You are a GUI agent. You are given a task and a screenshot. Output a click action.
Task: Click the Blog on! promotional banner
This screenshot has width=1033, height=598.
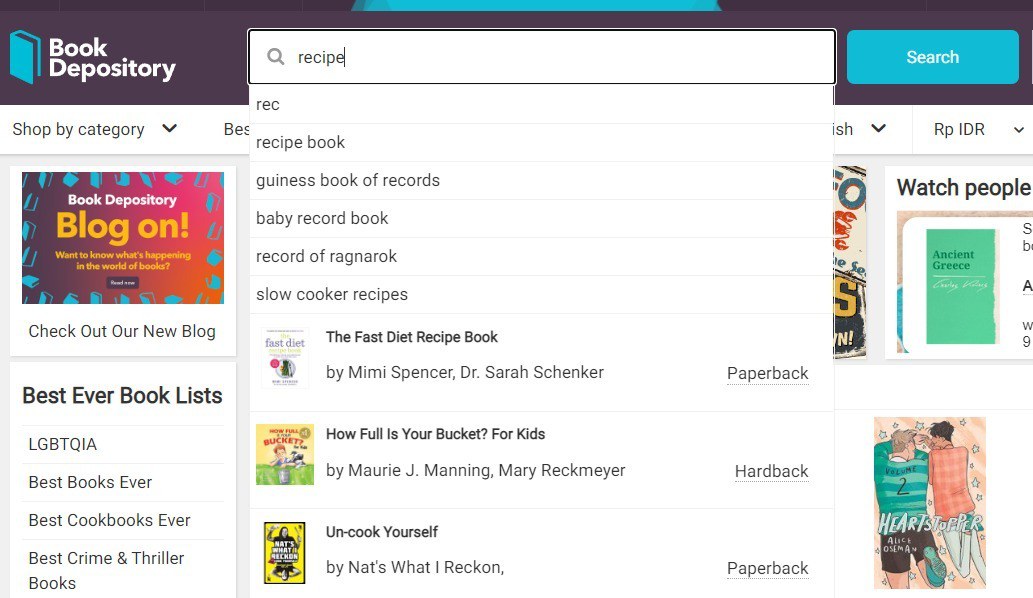(x=123, y=238)
